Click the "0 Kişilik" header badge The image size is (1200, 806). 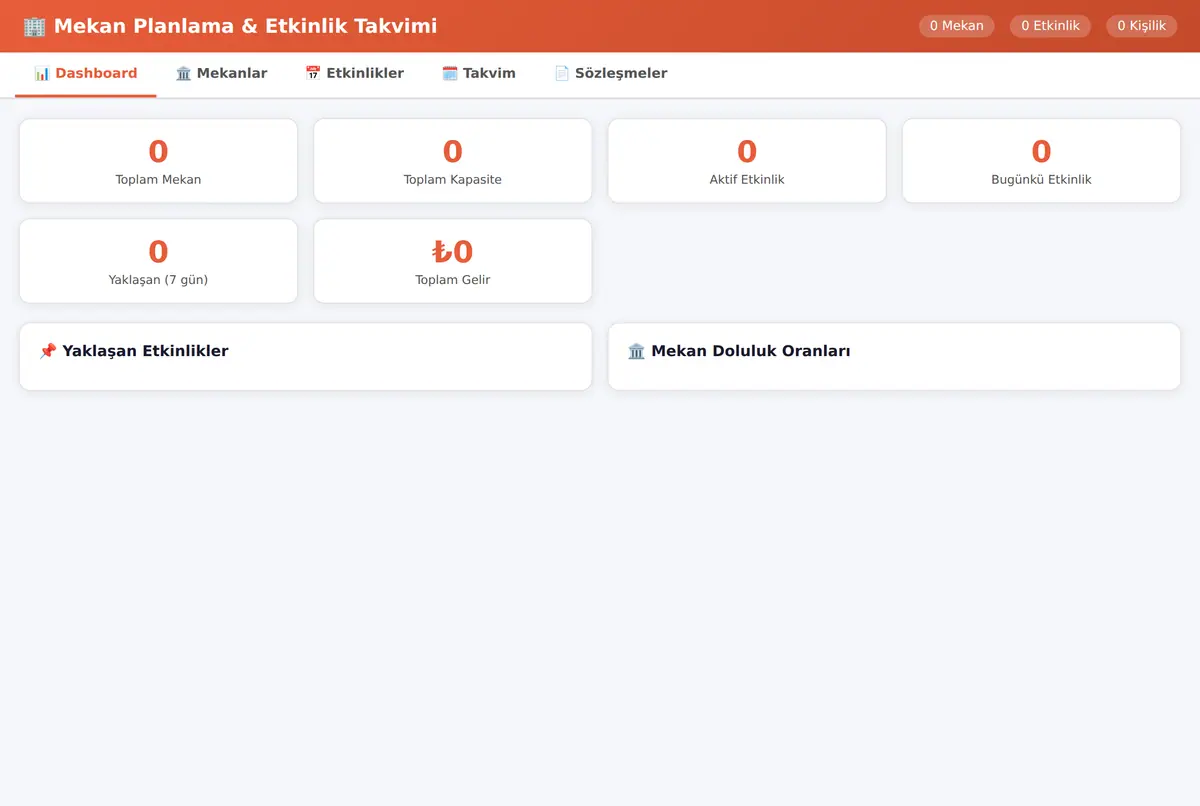tap(1142, 26)
